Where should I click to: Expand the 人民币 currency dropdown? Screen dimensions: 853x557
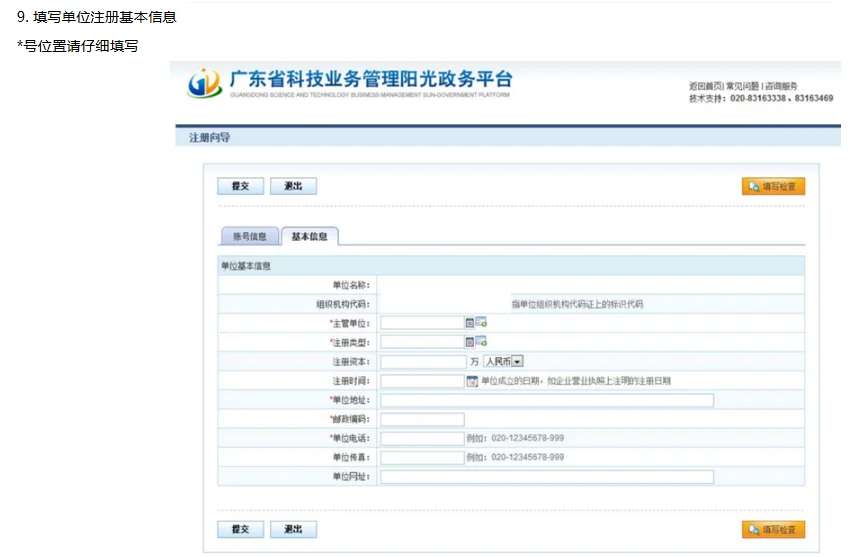518,361
